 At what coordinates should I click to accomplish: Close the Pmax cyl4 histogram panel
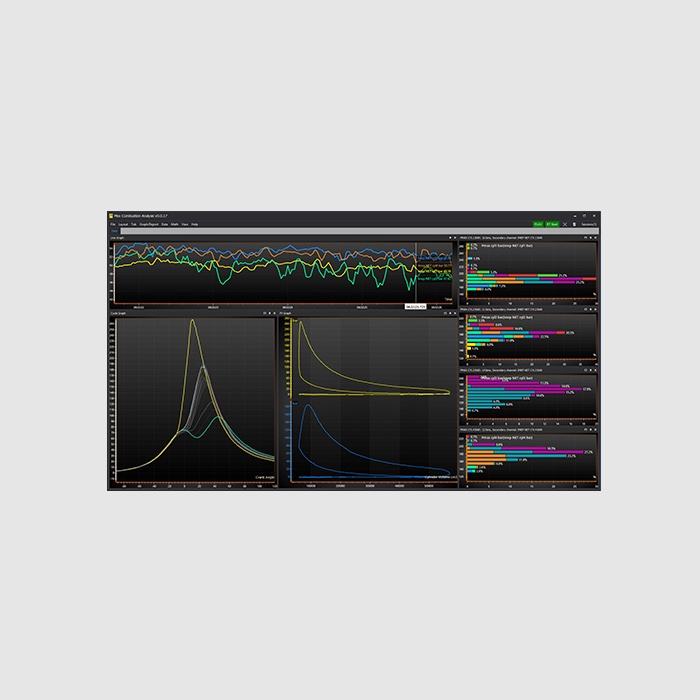click(x=596, y=429)
